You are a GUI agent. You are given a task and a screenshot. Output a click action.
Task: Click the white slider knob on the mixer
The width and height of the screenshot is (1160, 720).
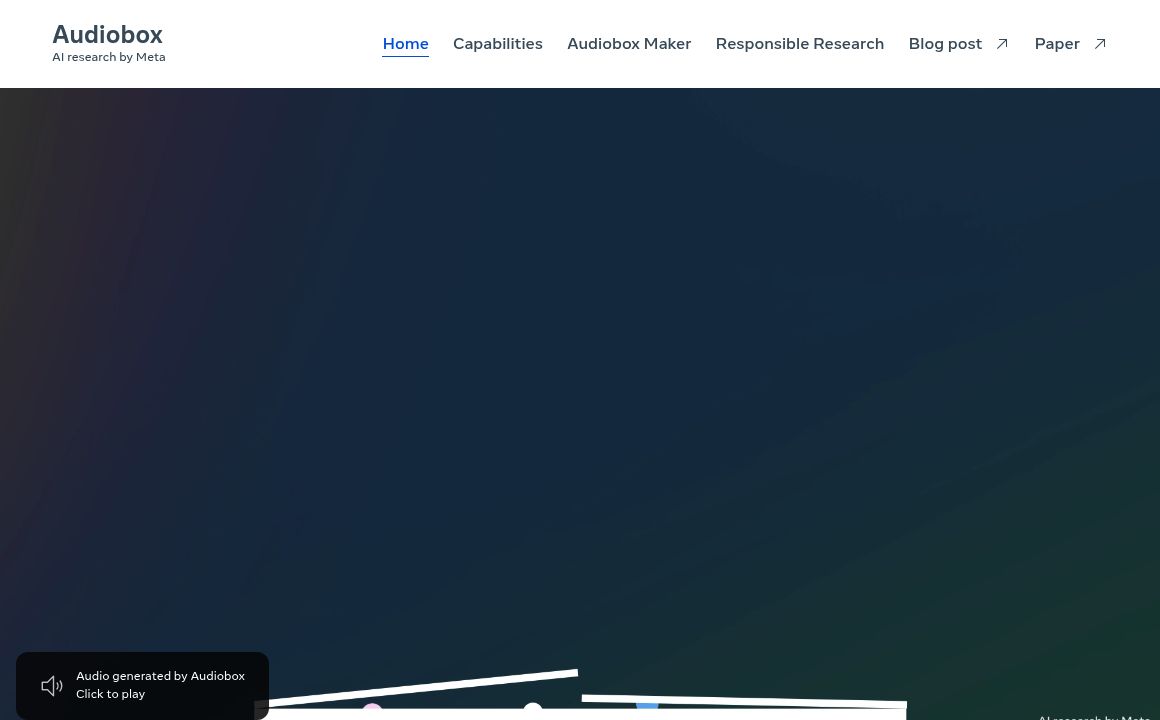pyautogui.click(x=533, y=710)
